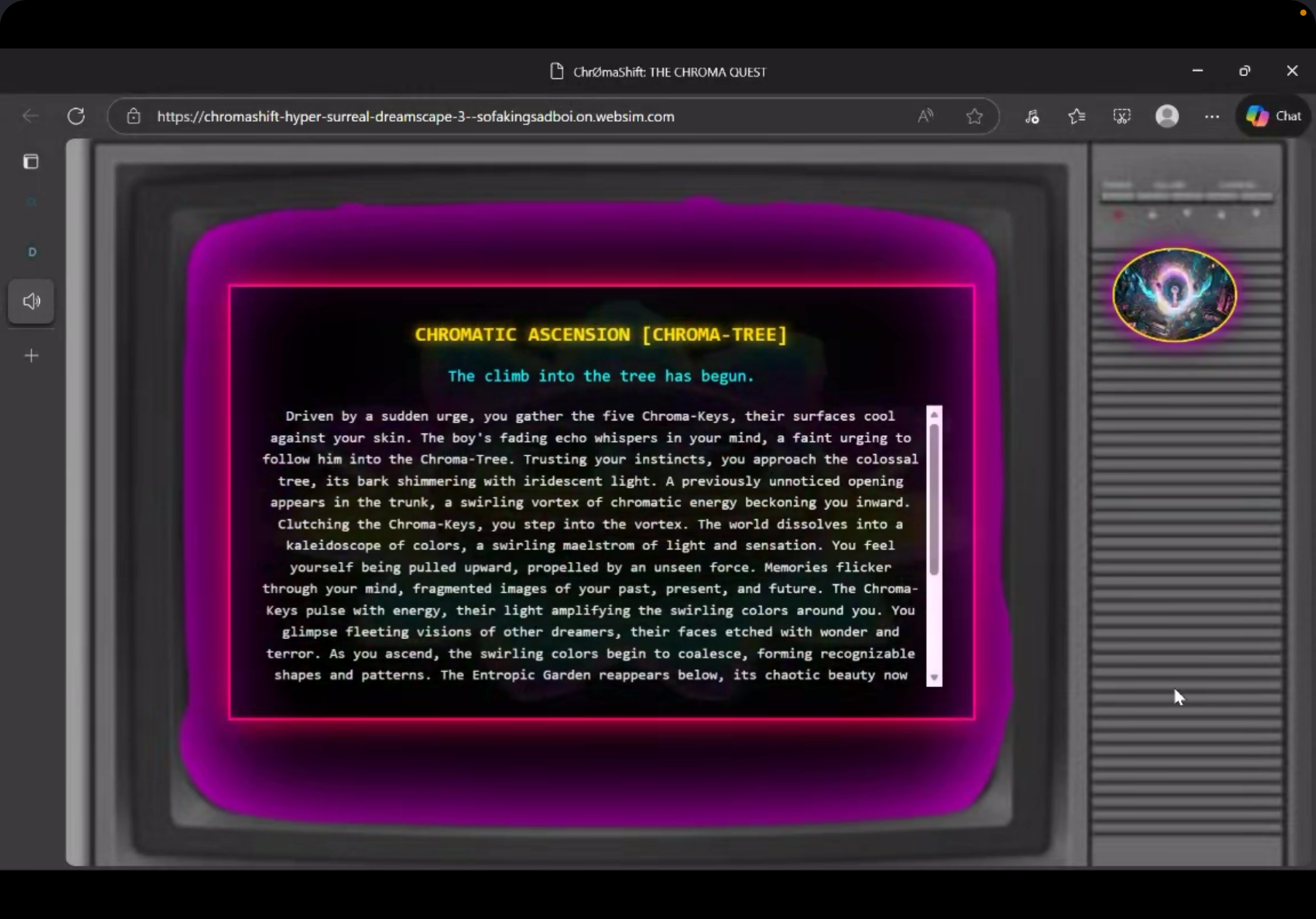Open the Copilot Chat button
Image resolution: width=1316 pixels, height=919 pixels.
click(1274, 116)
